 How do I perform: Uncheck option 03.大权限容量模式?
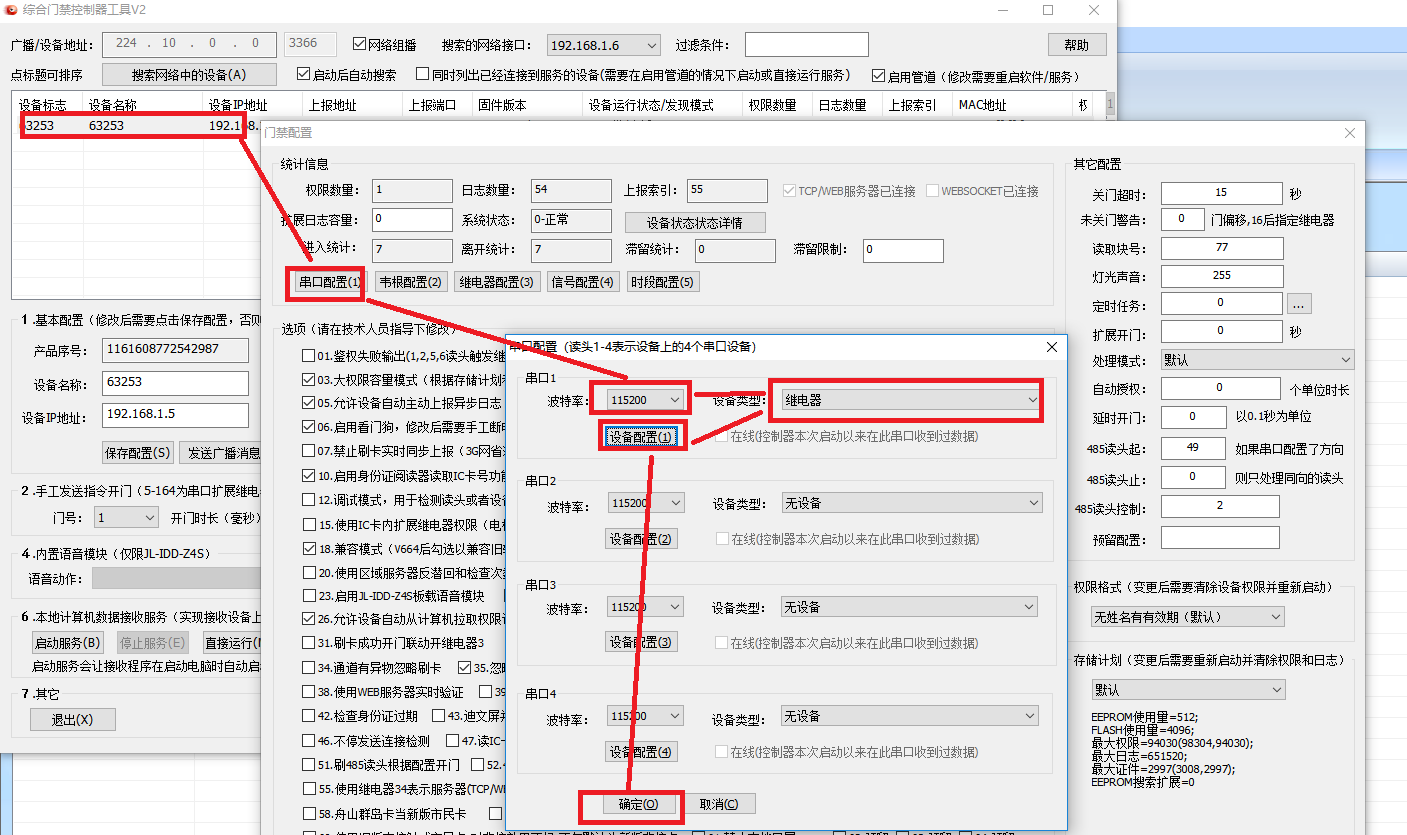tap(309, 380)
